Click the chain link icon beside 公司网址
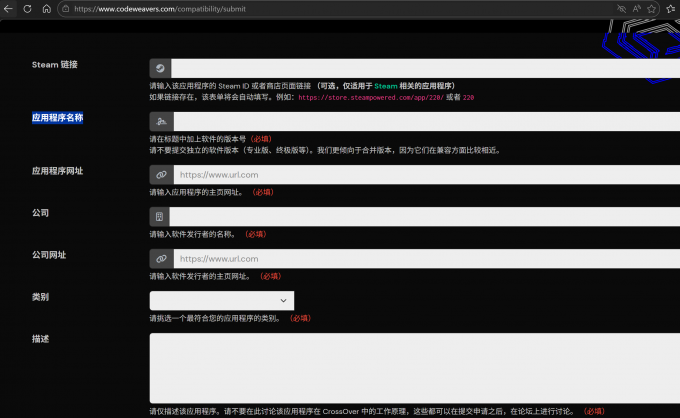 coord(160,259)
